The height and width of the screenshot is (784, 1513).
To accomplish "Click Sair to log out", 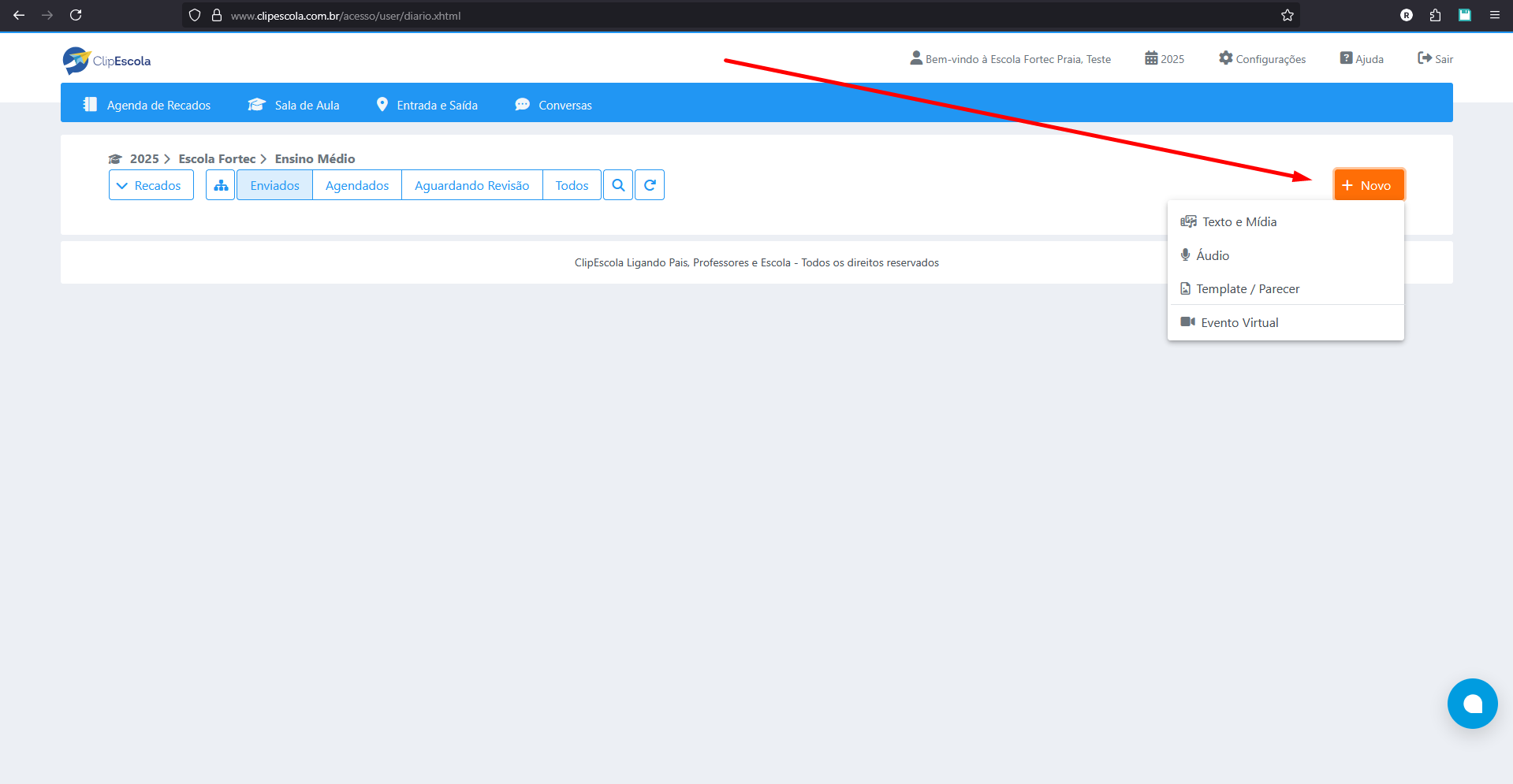I will coord(1436,59).
